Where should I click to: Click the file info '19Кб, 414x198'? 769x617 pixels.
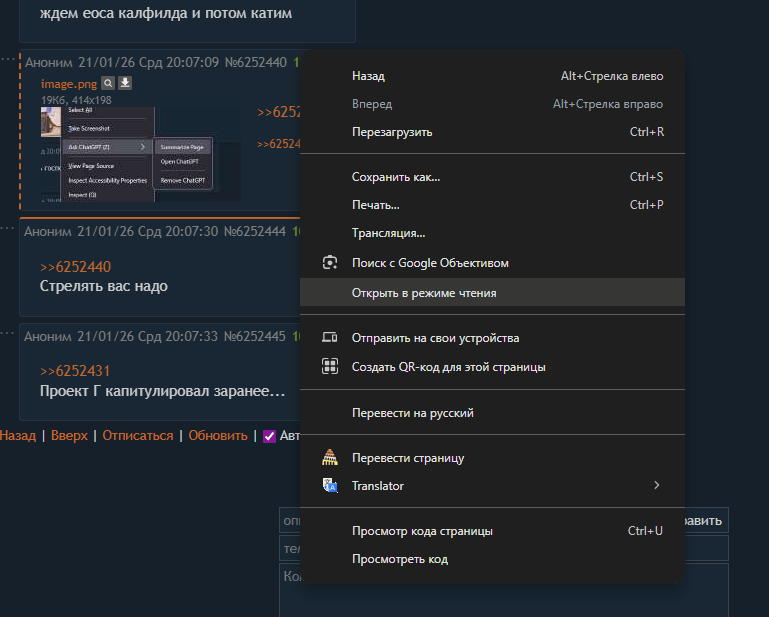[76, 100]
